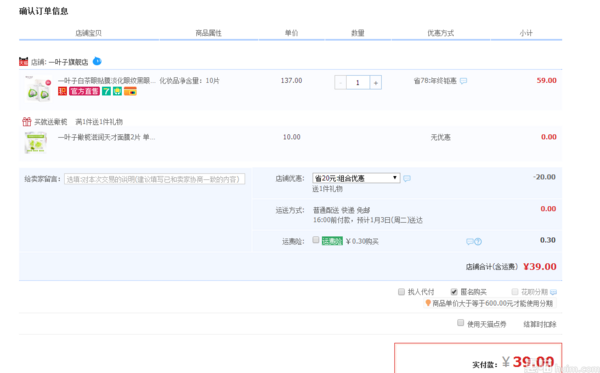Viewport: 600px width, 373px height.
Task: Enable the 找人代付 checkbox
Action: pyautogui.click(x=401, y=292)
